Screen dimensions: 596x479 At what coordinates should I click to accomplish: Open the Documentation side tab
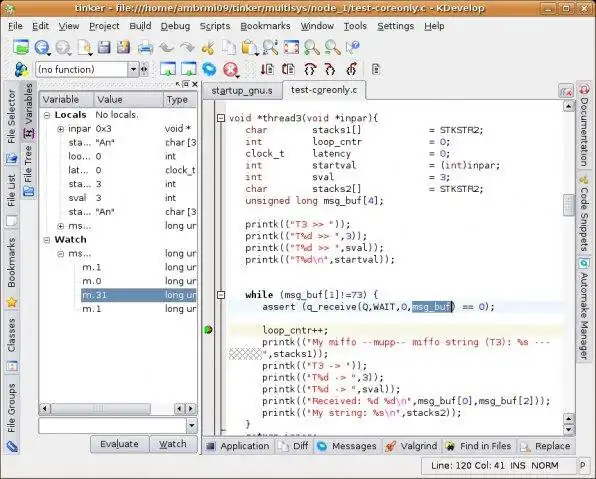tap(584, 126)
